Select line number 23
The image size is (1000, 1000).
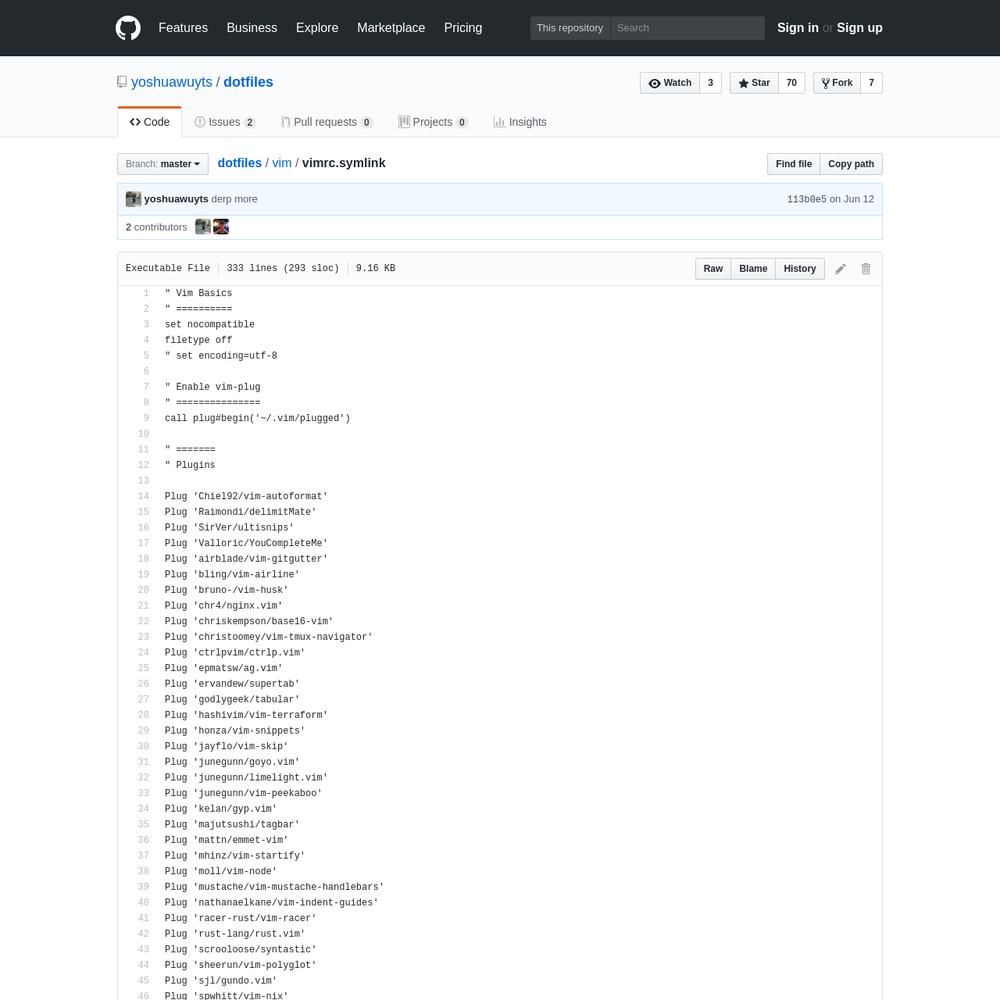(x=143, y=637)
